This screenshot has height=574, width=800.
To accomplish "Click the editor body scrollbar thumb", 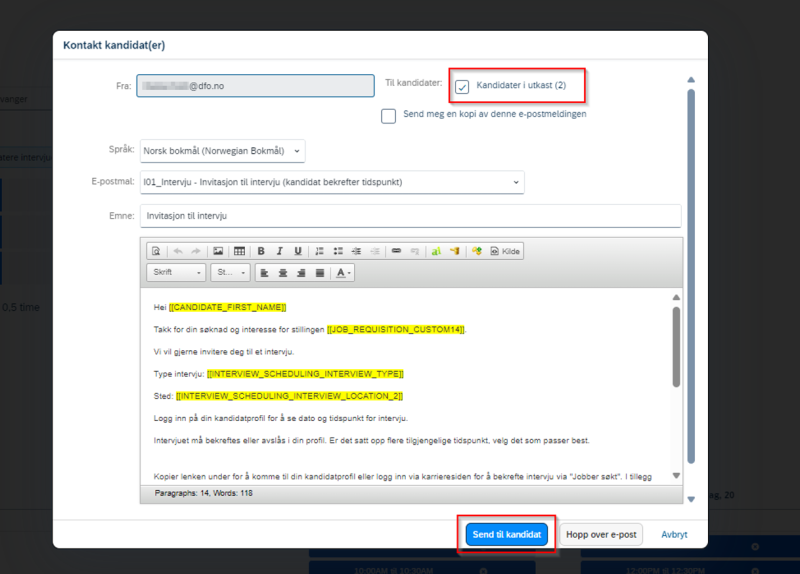I will pyautogui.click(x=676, y=347).
